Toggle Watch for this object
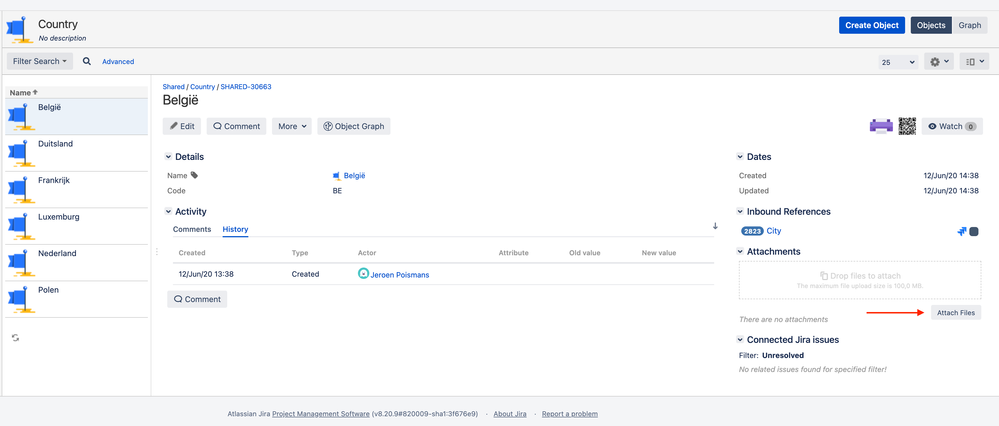999x426 pixels. (x=952, y=126)
